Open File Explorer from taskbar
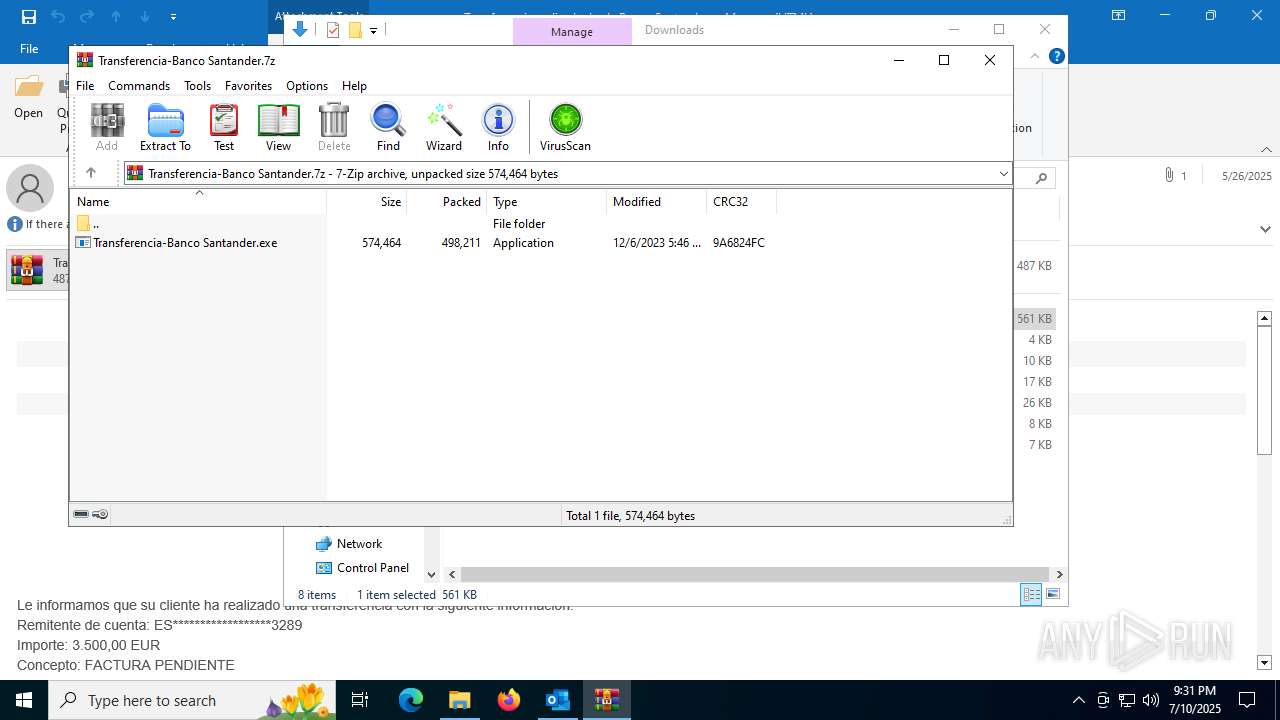This screenshot has height=720, width=1280. (459, 700)
